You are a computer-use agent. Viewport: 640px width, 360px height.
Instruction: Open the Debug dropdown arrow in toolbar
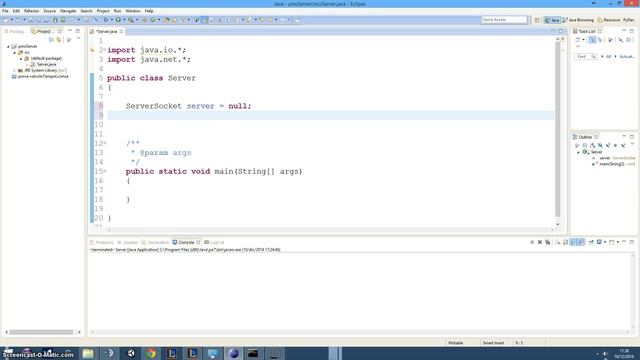111,20
